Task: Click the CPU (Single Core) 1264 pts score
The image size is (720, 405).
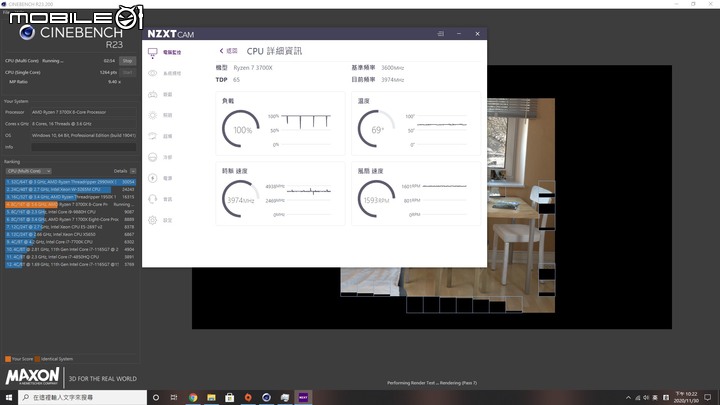Action: click(x=108, y=73)
